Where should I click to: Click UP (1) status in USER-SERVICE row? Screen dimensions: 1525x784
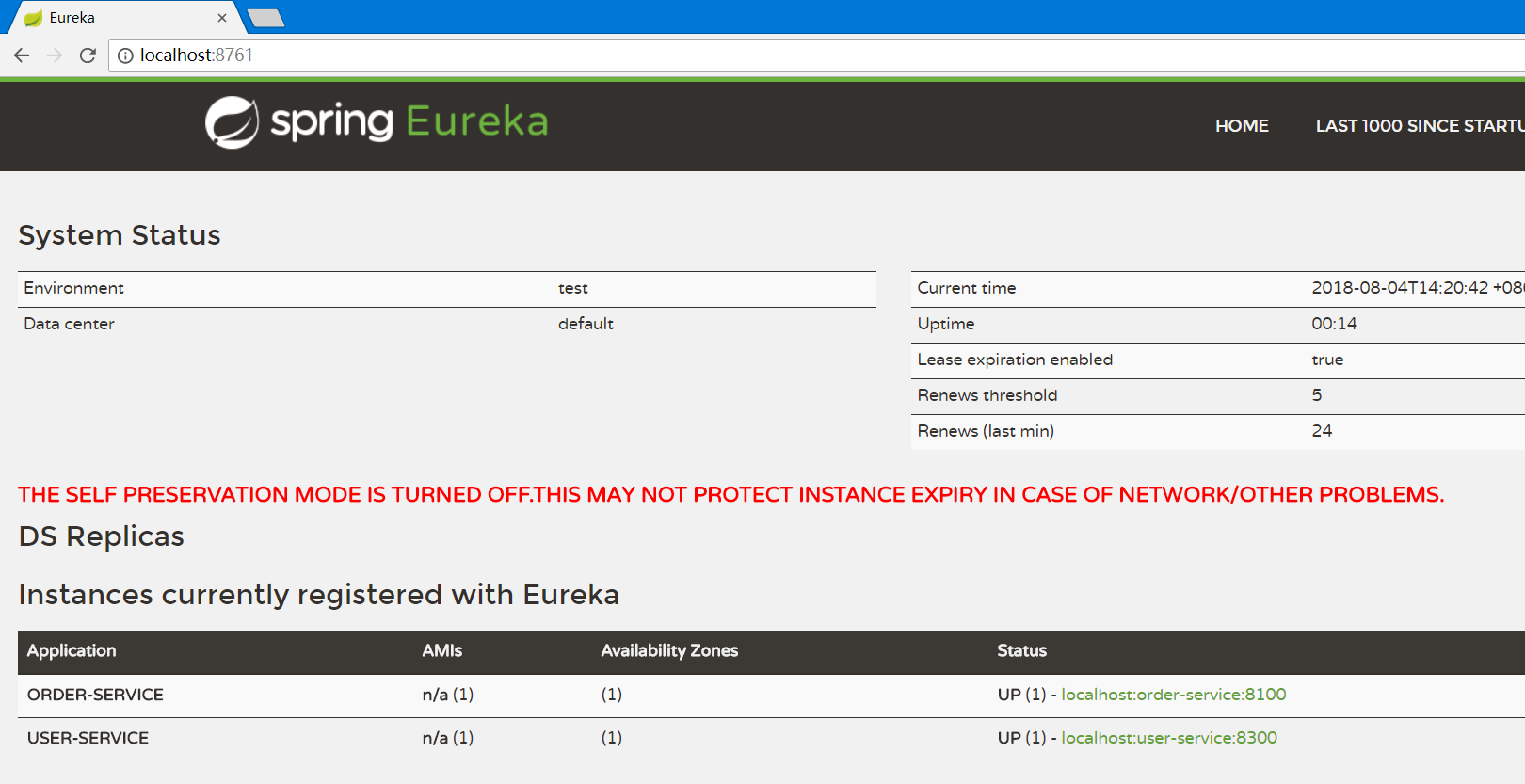pyautogui.click(x=1021, y=738)
